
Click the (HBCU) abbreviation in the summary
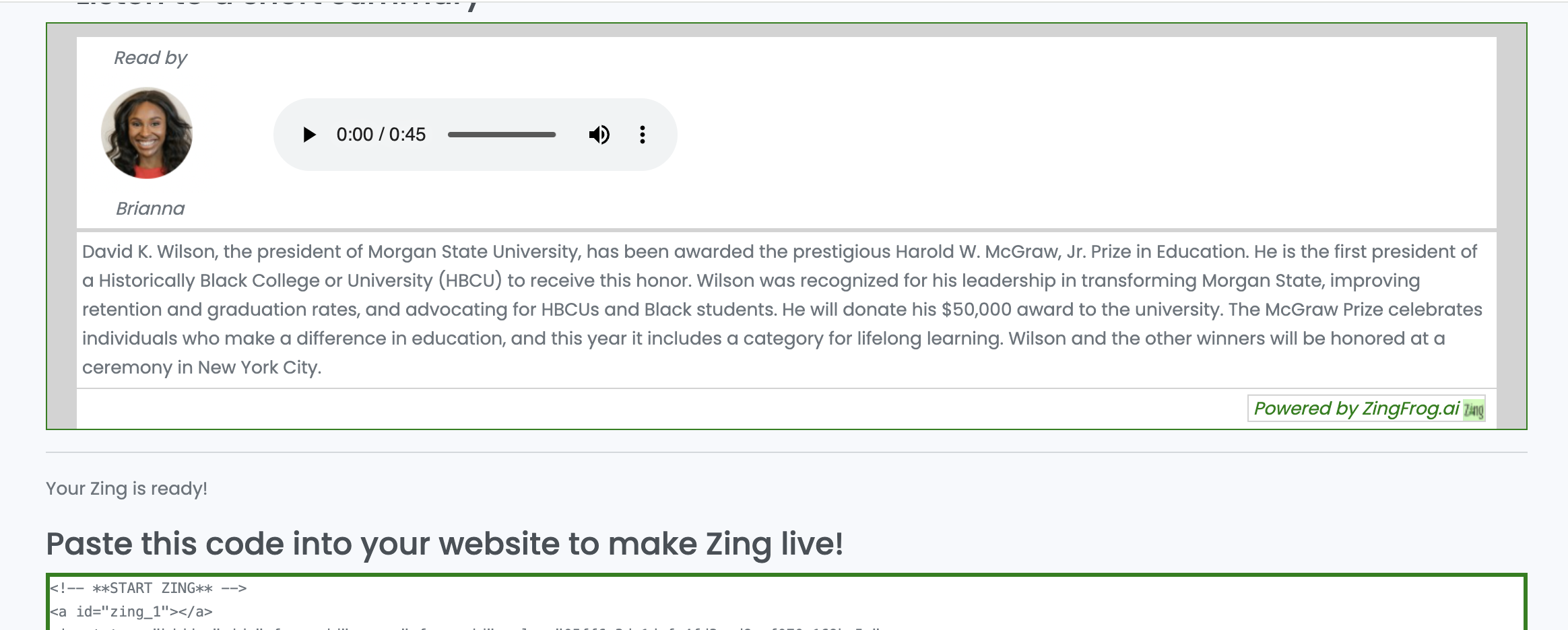(x=470, y=281)
